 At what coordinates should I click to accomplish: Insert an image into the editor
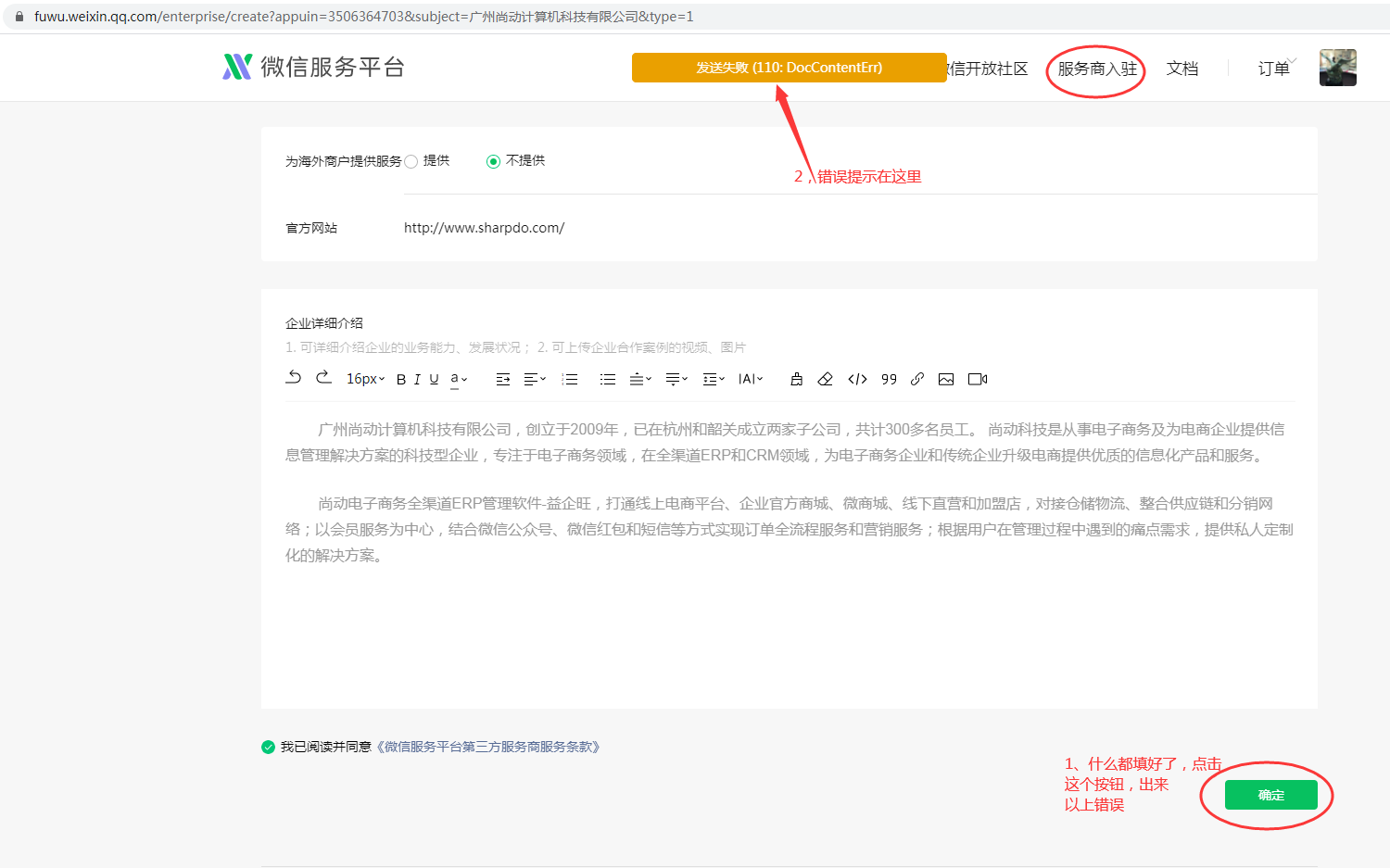point(946,379)
